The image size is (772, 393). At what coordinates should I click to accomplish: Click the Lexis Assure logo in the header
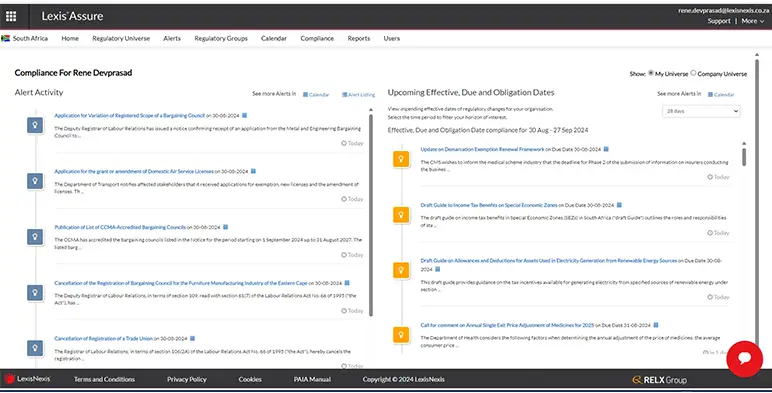[x=72, y=16]
